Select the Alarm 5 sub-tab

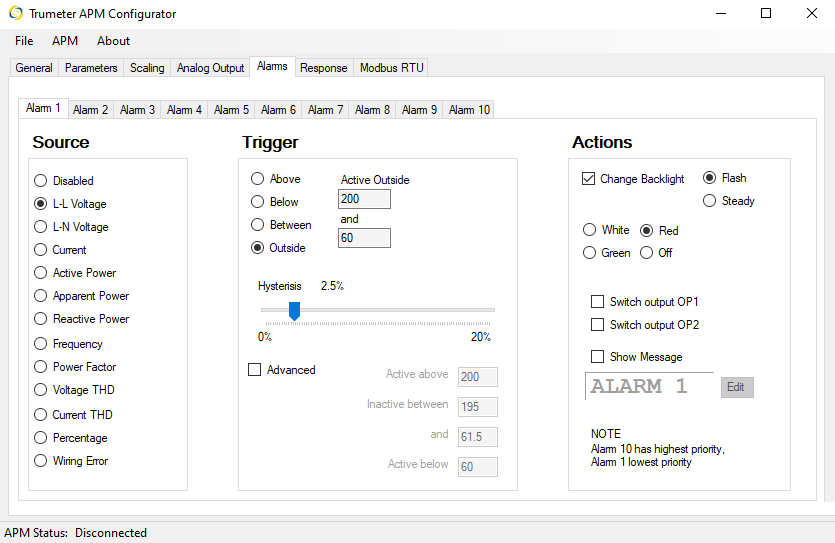click(x=231, y=110)
